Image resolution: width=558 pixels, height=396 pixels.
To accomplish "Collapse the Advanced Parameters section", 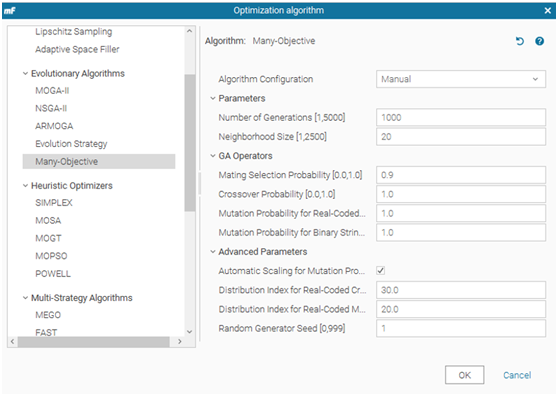I will (213, 252).
